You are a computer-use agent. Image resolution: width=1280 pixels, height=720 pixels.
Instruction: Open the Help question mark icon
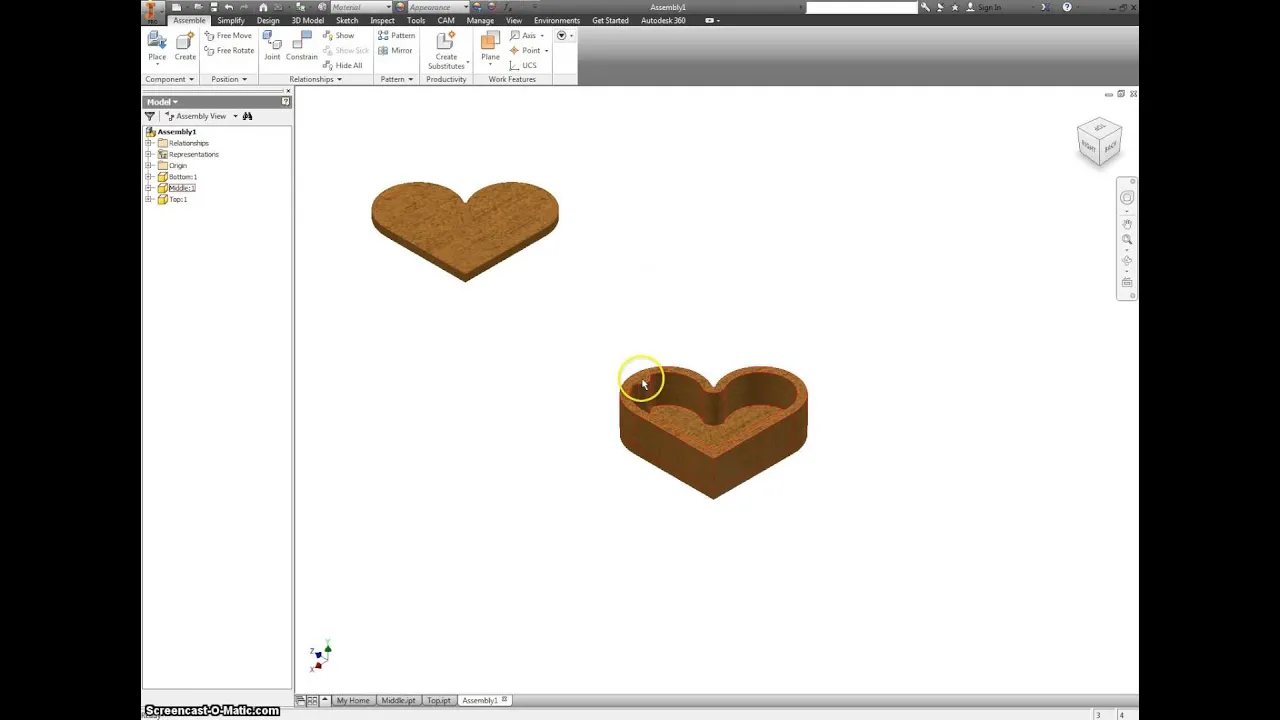pyautogui.click(x=1067, y=7)
